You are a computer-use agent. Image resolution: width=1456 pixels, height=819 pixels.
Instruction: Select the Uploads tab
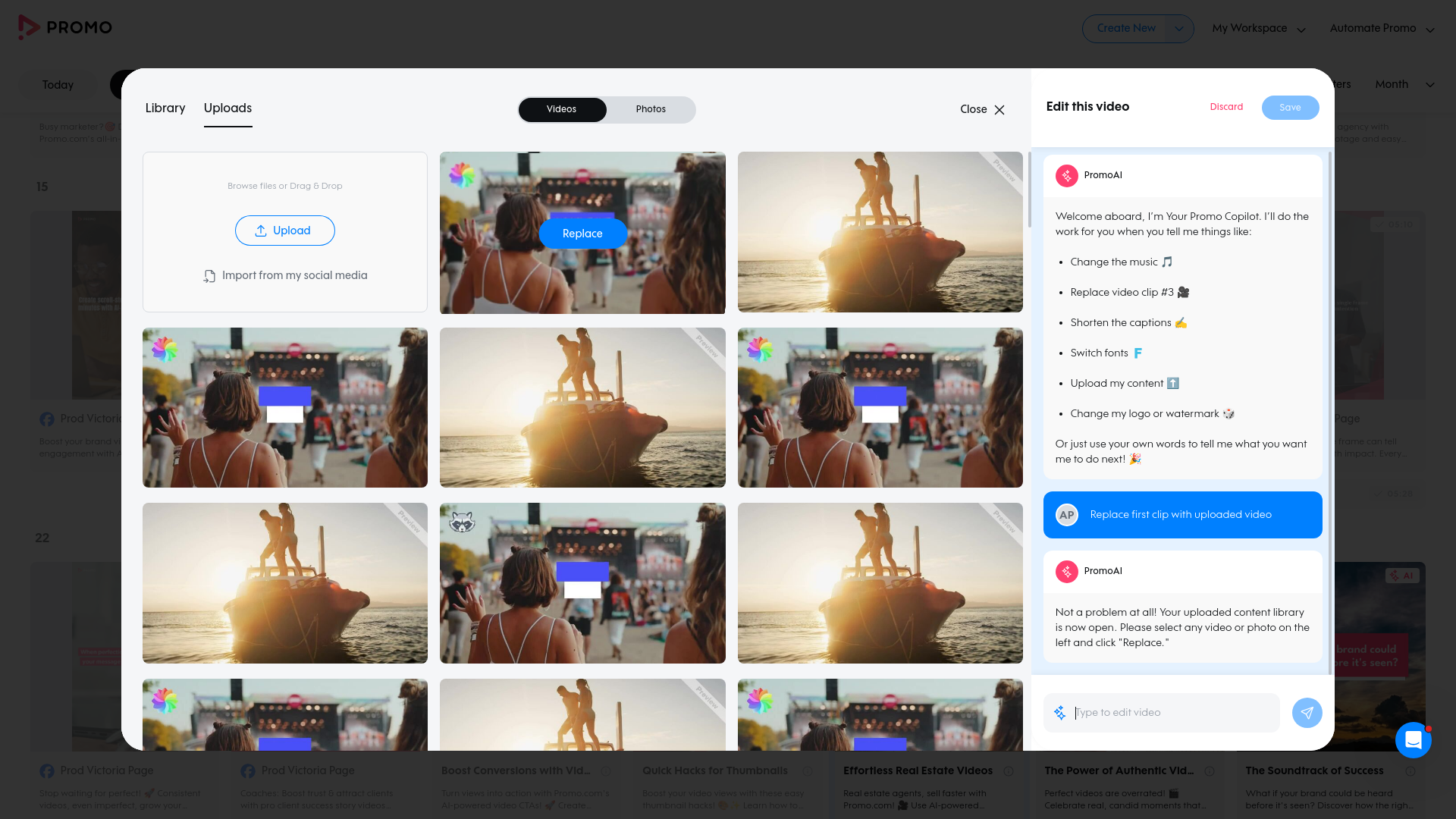click(x=227, y=108)
